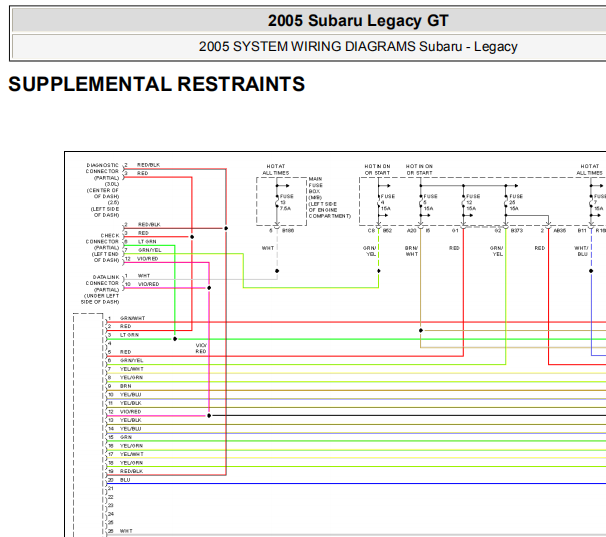Screen dimensions: 606x537
Task: Click the "FUSE 7 15A" label
Action: pyautogui.click(x=600, y=202)
